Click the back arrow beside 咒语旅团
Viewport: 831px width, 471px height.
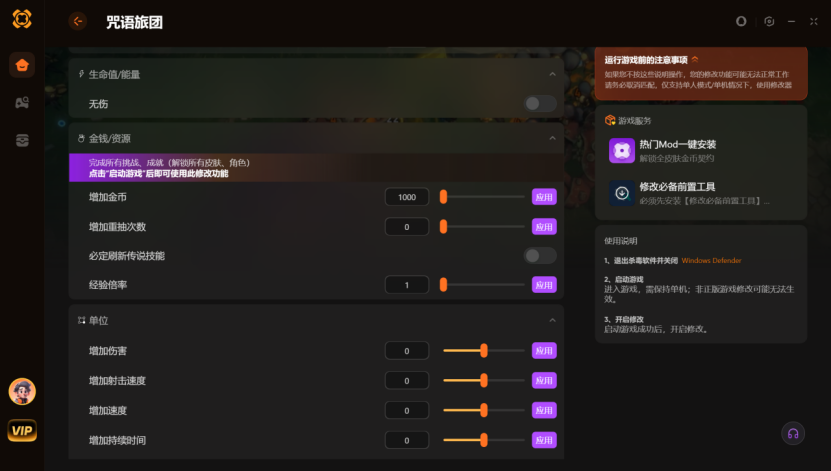78,21
